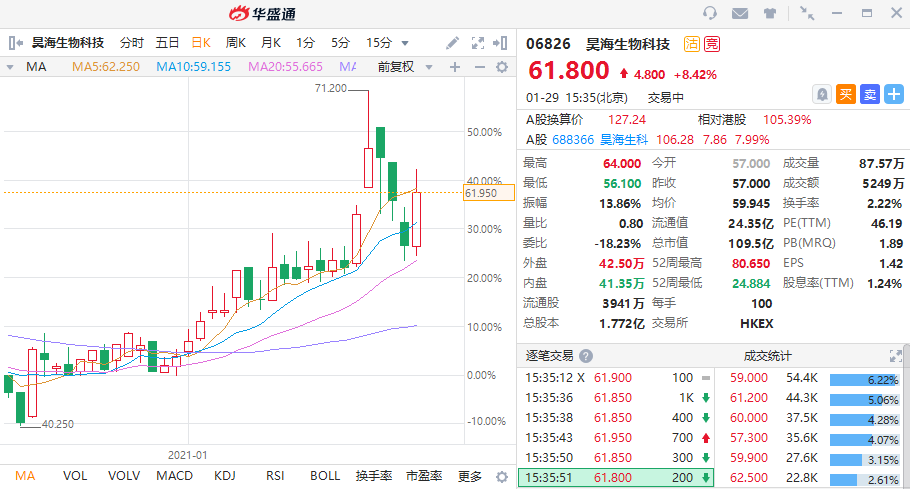Open 更多 indicators menu
The width and height of the screenshot is (910, 489).
point(470,476)
